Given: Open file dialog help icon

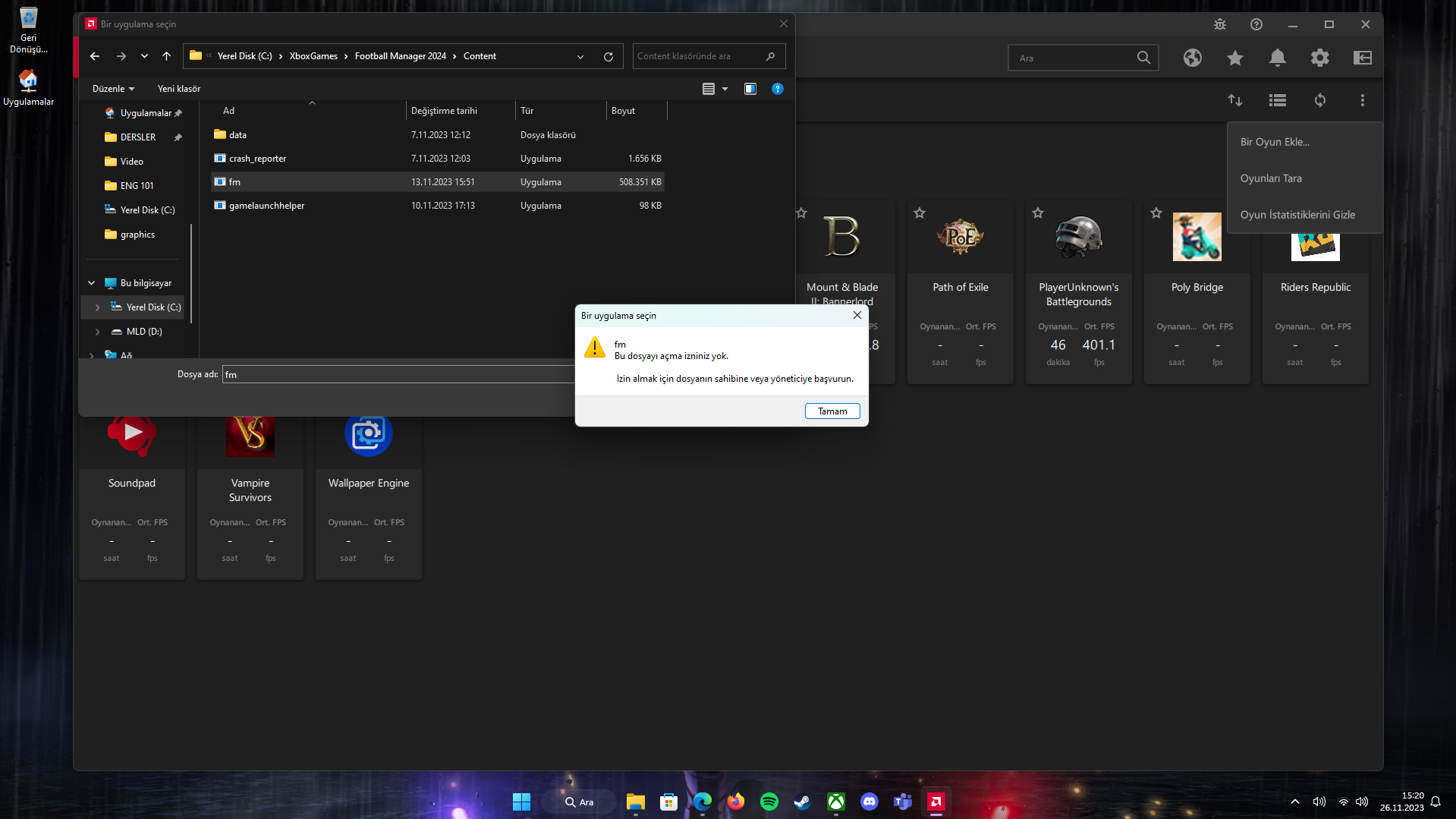Looking at the screenshot, I should tap(778, 89).
